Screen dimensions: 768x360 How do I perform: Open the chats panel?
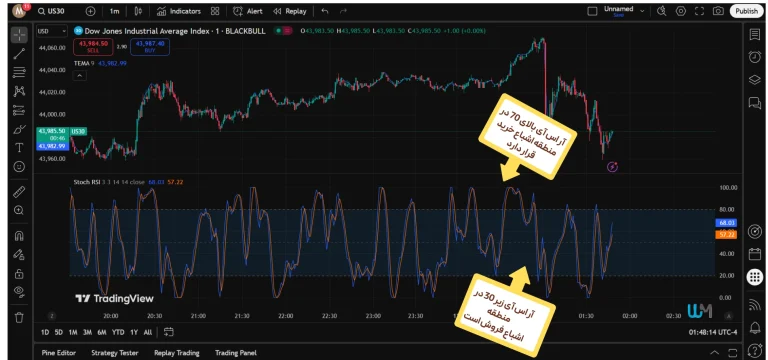[x=754, y=102]
